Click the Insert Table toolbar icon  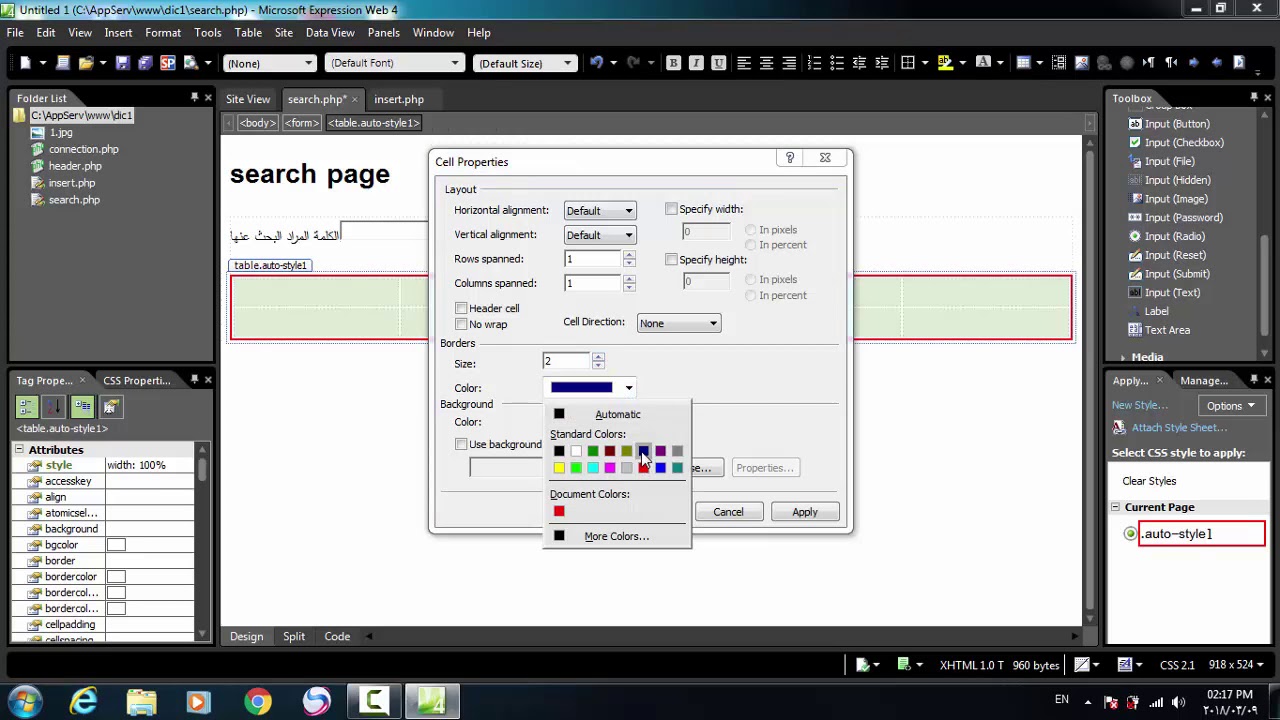pyautogui.click(x=1023, y=63)
